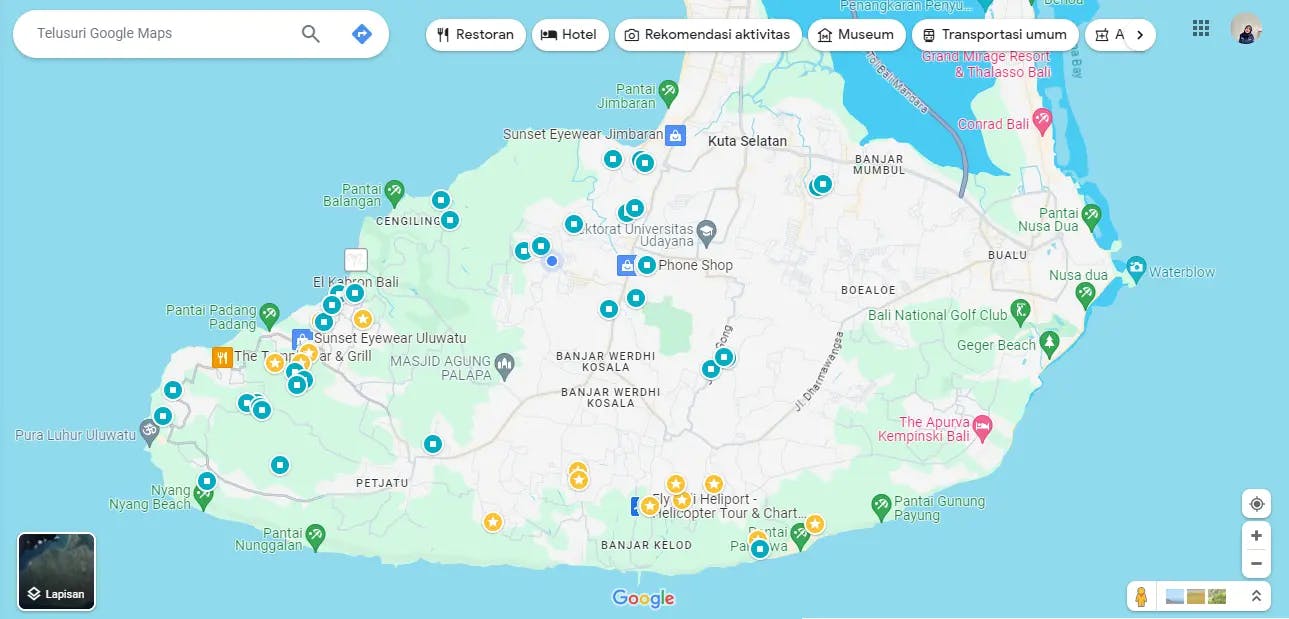
Task: Open the Phone Shop marker
Action: [626, 265]
